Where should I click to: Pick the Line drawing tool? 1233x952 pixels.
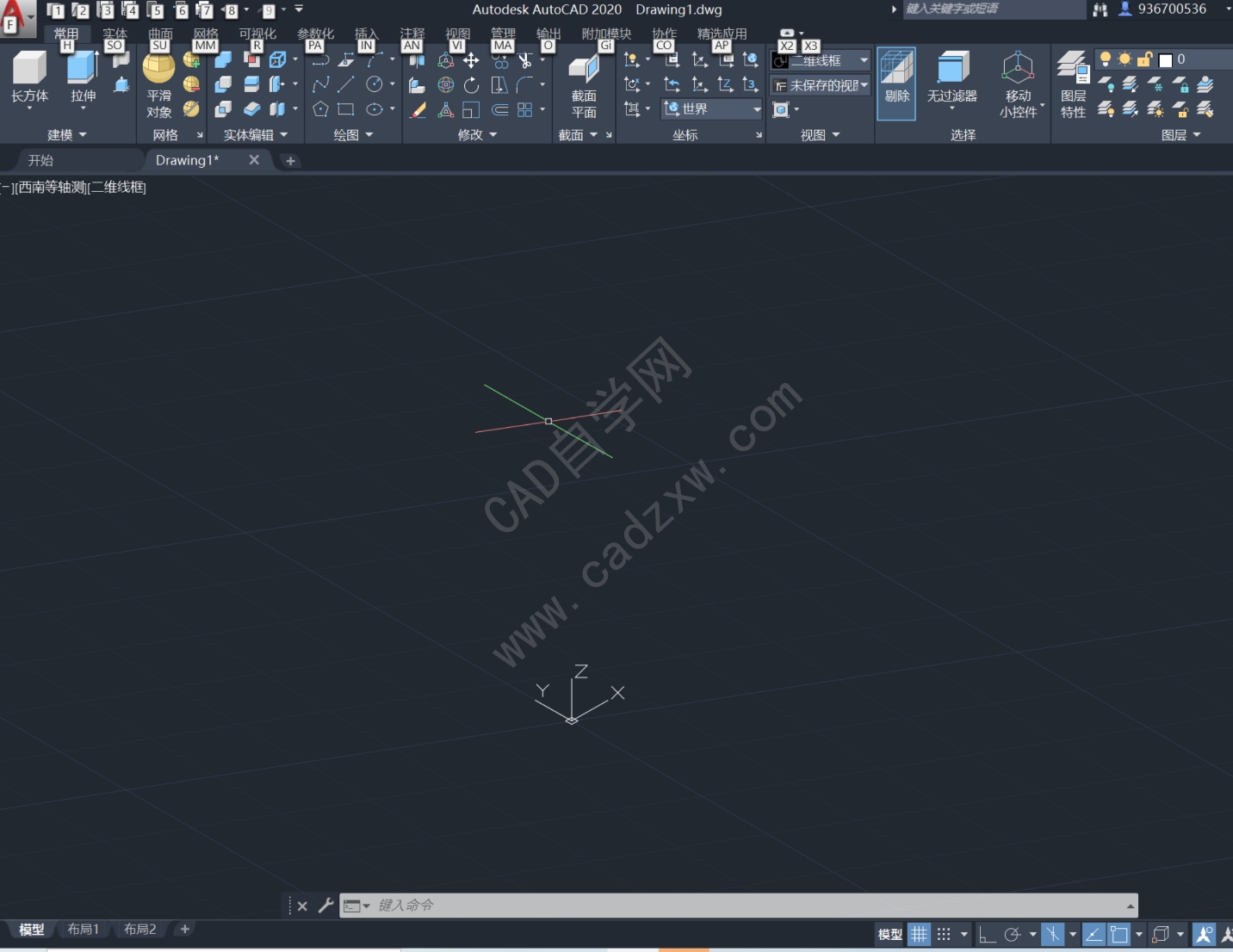346,84
